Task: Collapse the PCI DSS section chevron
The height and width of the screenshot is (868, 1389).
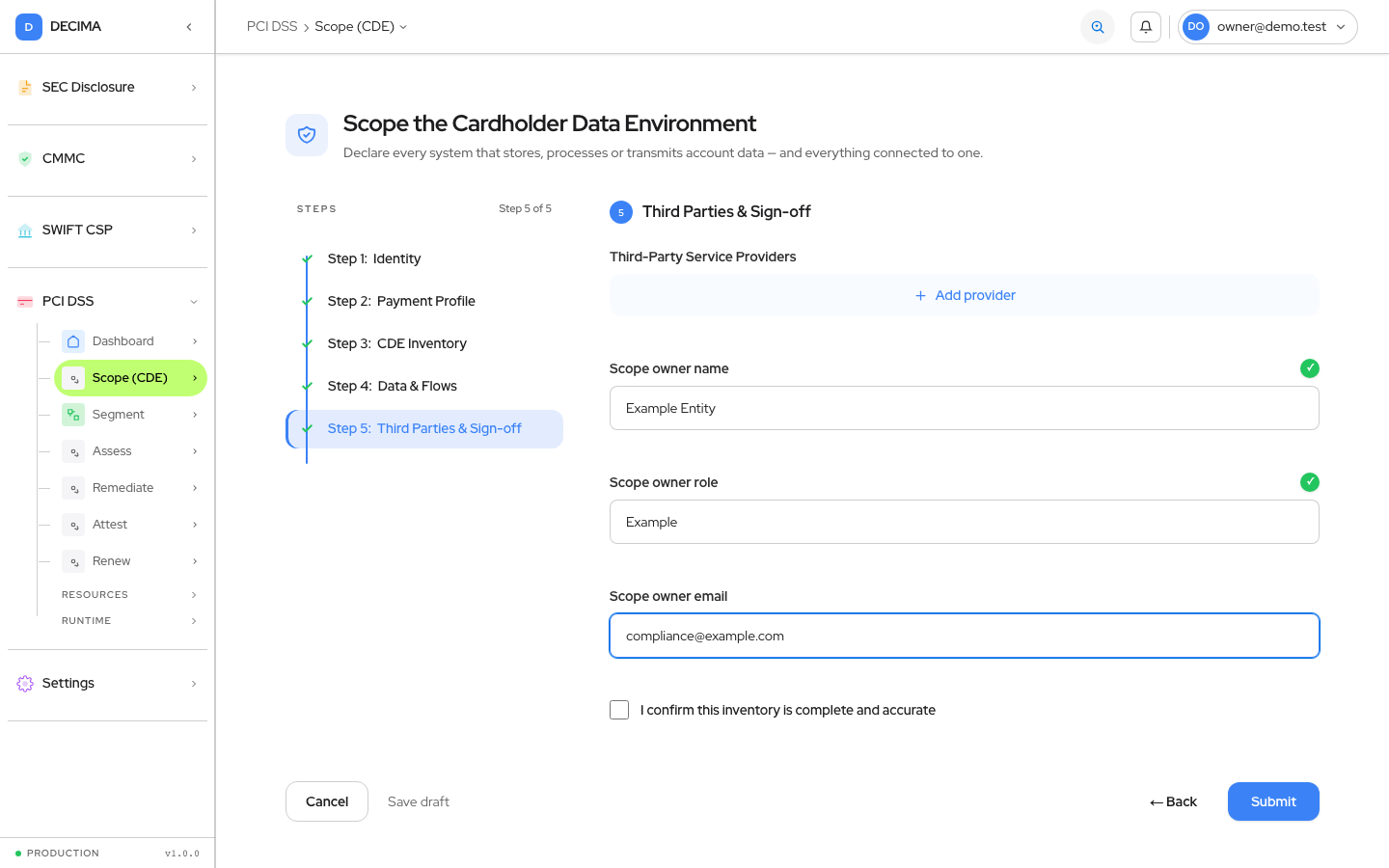Action: tap(194, 302)
